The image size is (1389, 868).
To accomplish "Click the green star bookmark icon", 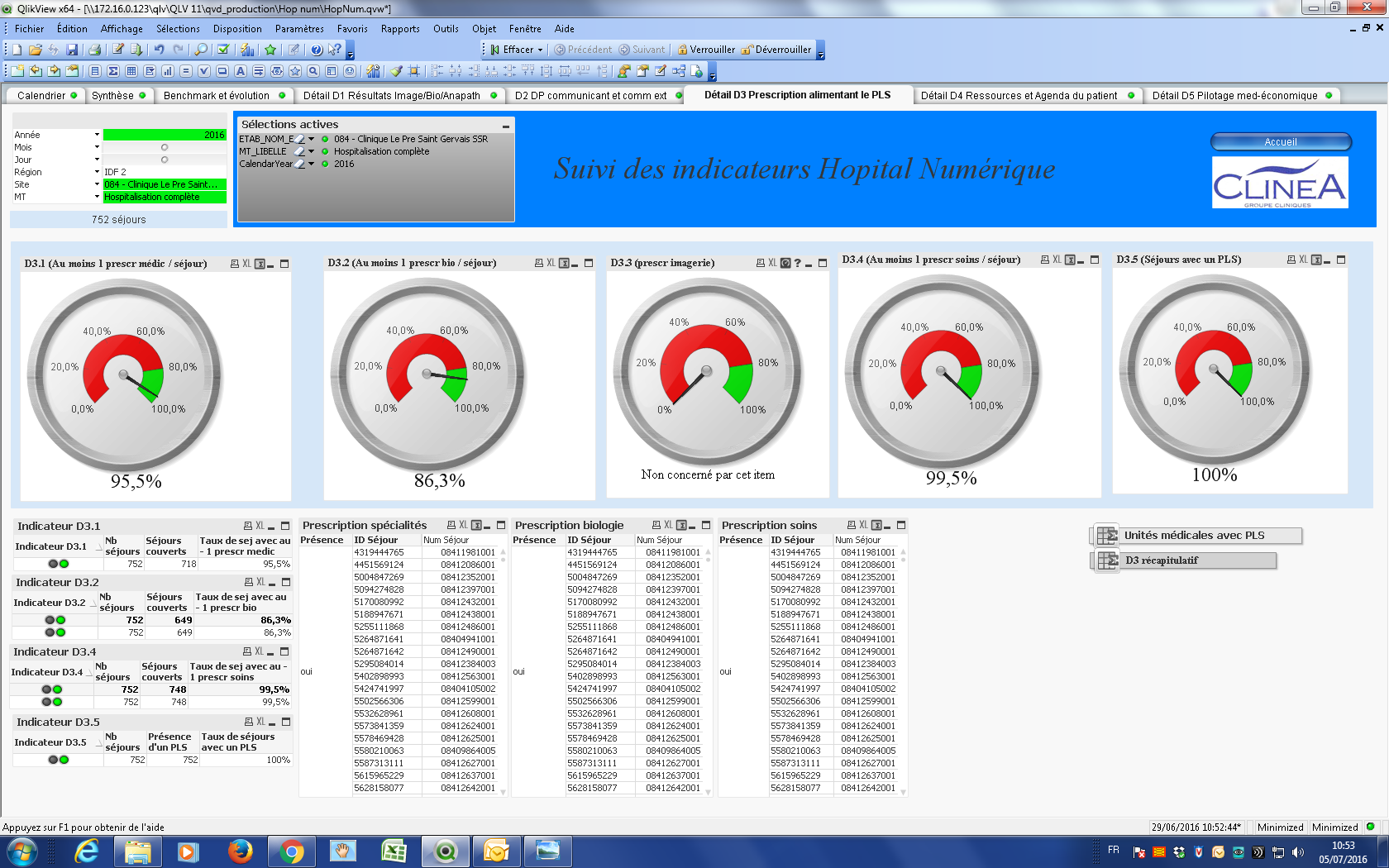I will (270, 50).
